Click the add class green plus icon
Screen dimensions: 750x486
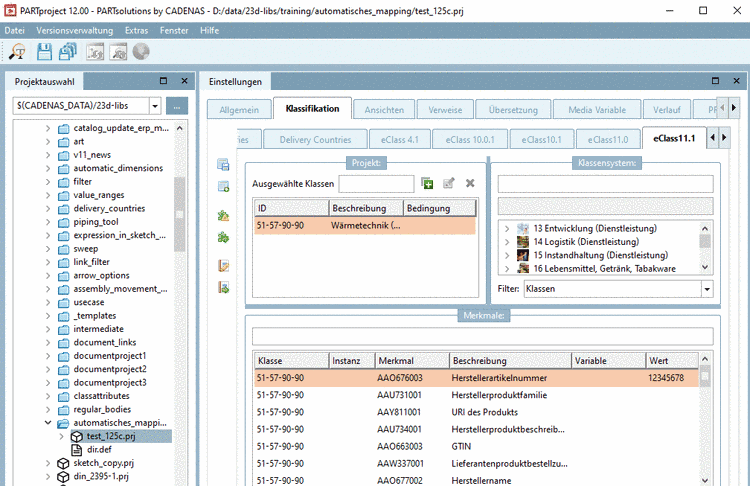tap(427, 183)
